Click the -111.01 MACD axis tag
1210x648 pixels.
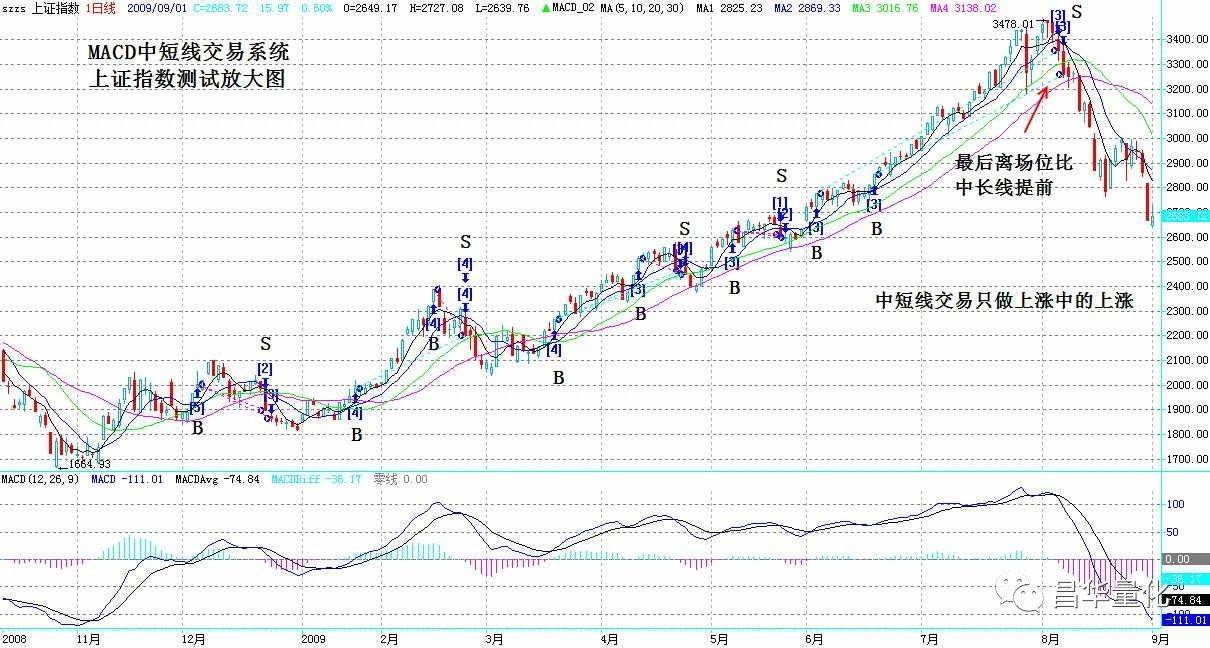1185,620
